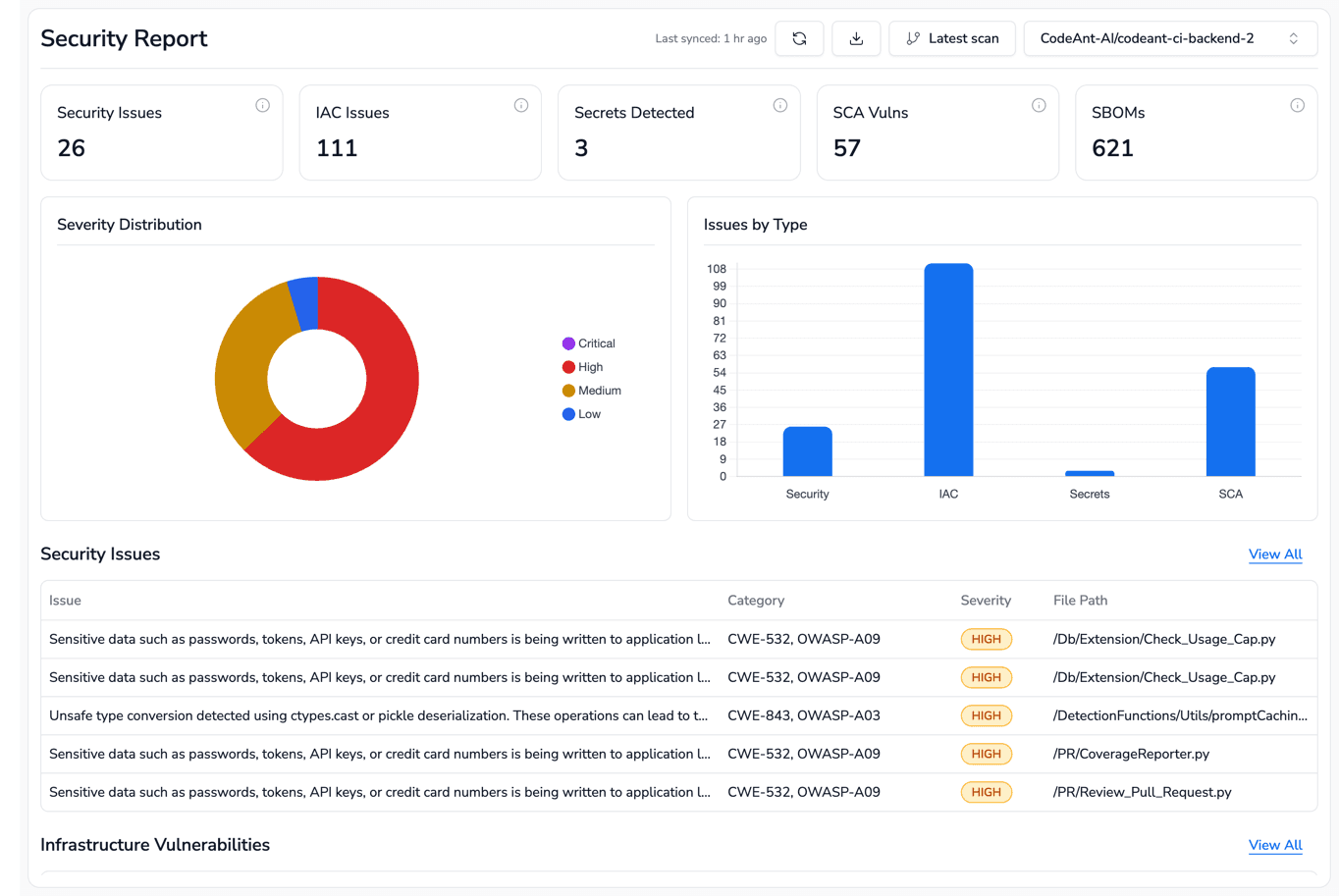
Task: Click the Severity Distribution heading
Action: [130, 225]
